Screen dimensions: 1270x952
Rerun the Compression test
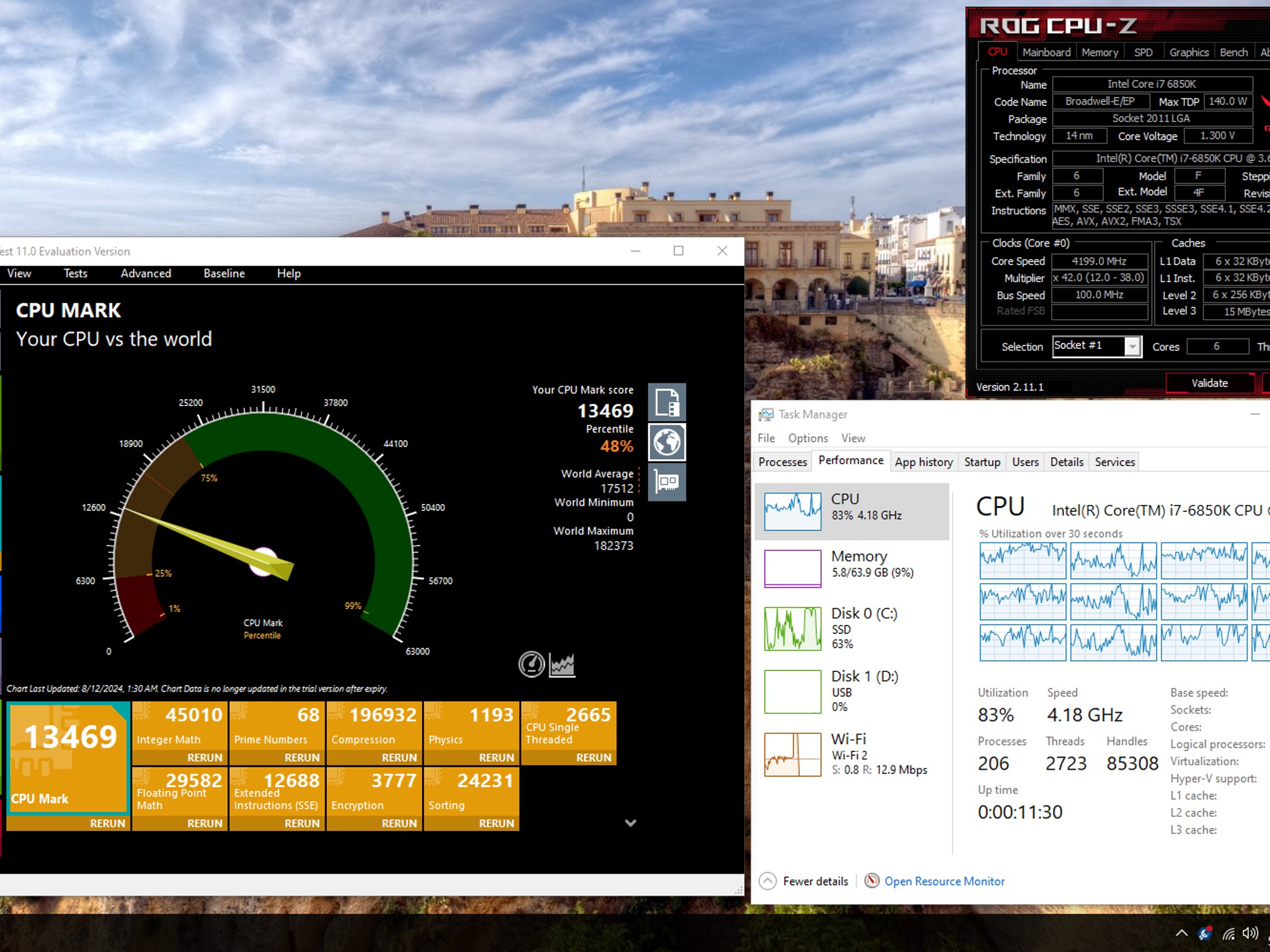click(399, 757)
